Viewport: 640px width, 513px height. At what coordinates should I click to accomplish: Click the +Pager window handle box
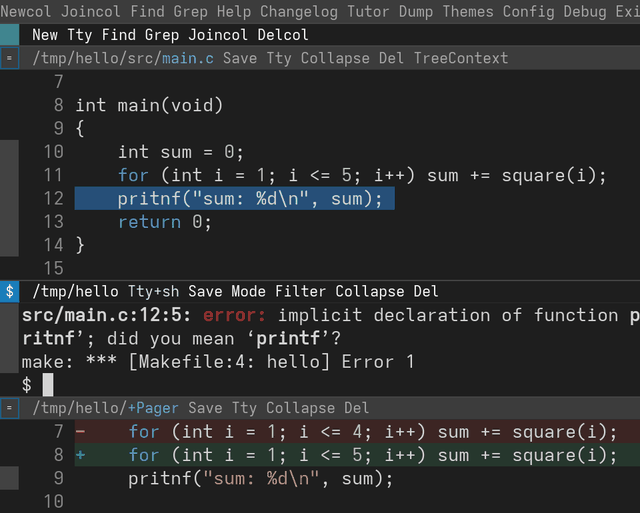pyautogui.click(x=9, y=408)
